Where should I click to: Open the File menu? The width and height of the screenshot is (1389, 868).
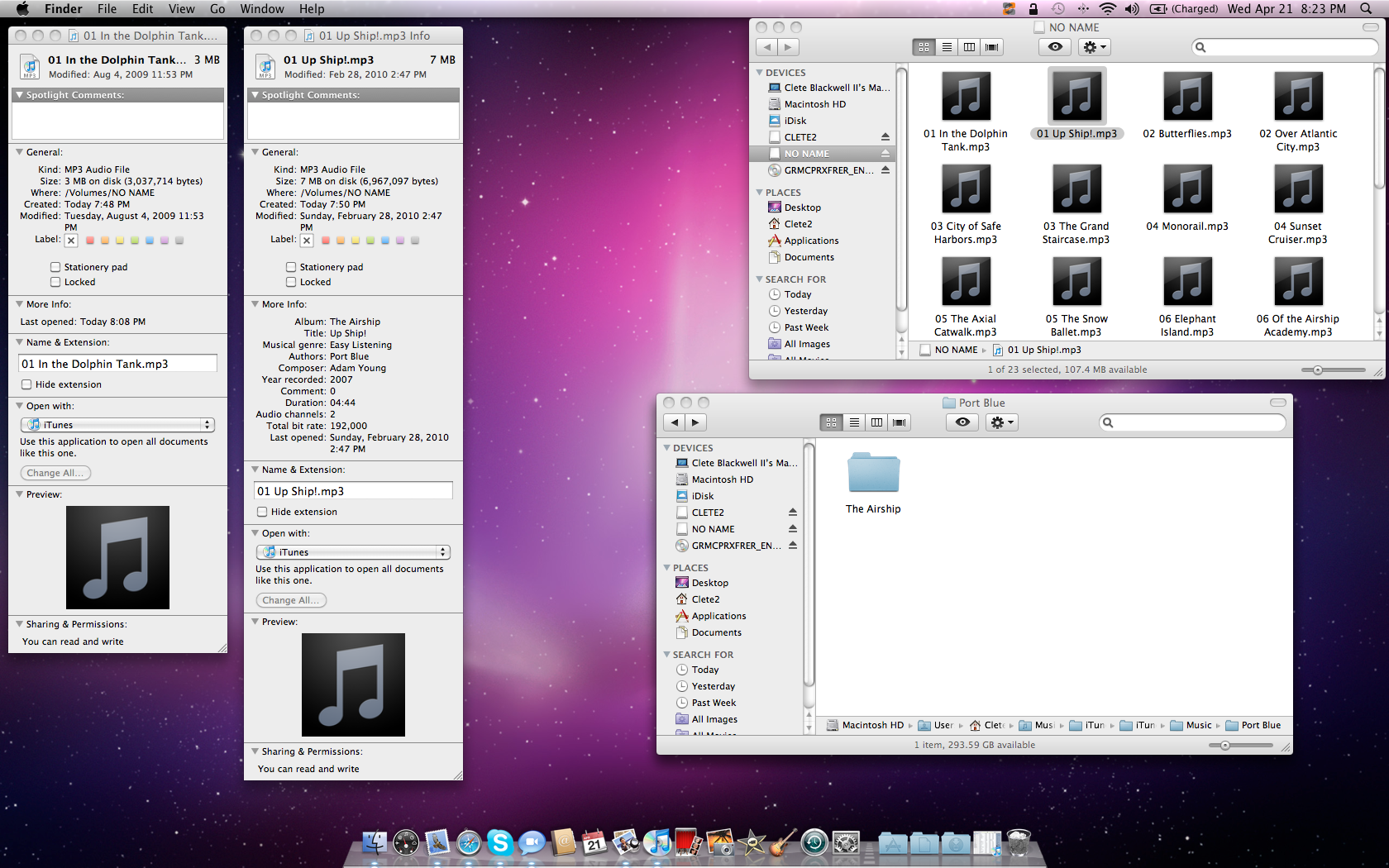(107, 8)
